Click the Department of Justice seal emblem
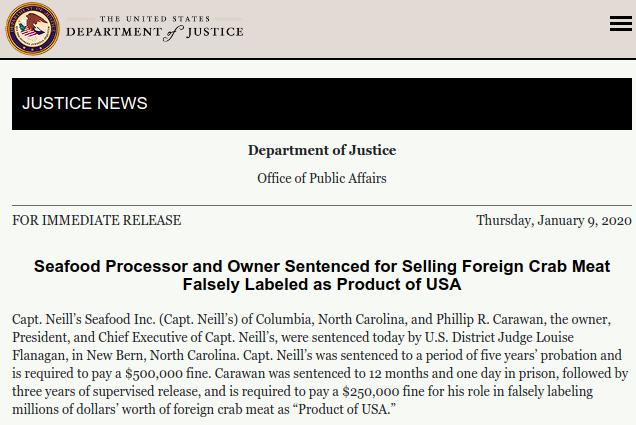Image resolution: width=636 pixels, height=425 pixels. (x=32, y=28)
